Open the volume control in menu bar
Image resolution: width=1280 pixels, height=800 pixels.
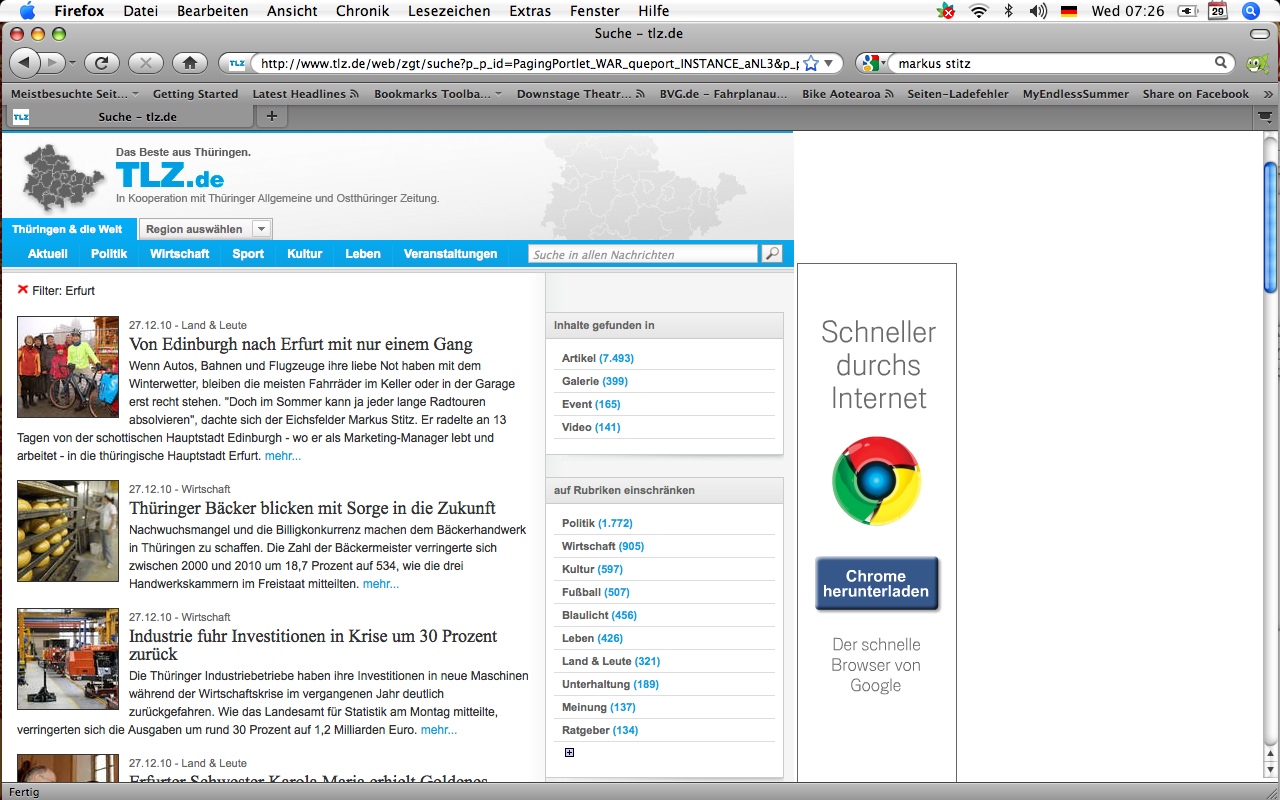[x=1038, y=11]
